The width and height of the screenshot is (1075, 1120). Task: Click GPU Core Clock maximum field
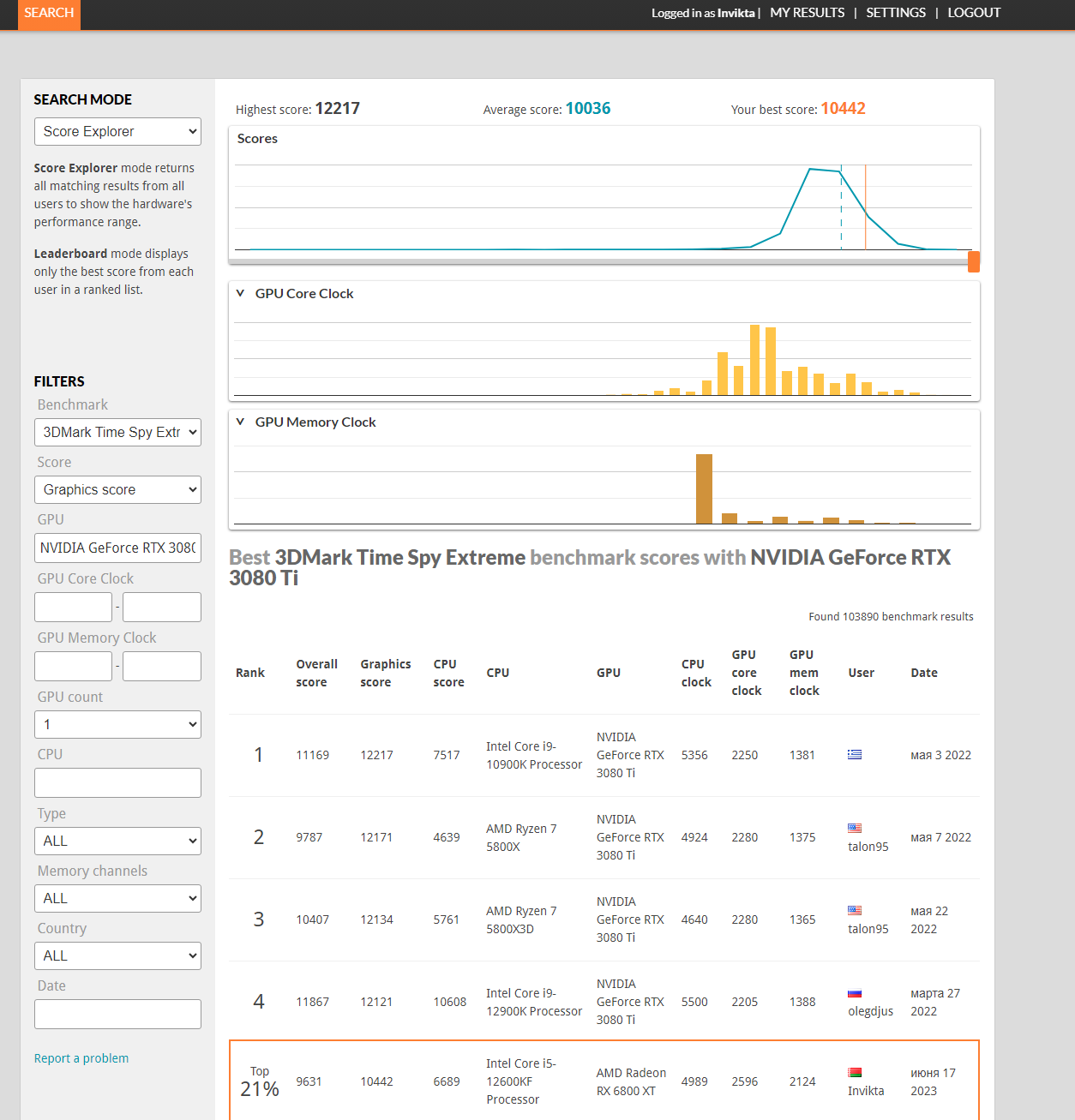(x=162, y=607)
